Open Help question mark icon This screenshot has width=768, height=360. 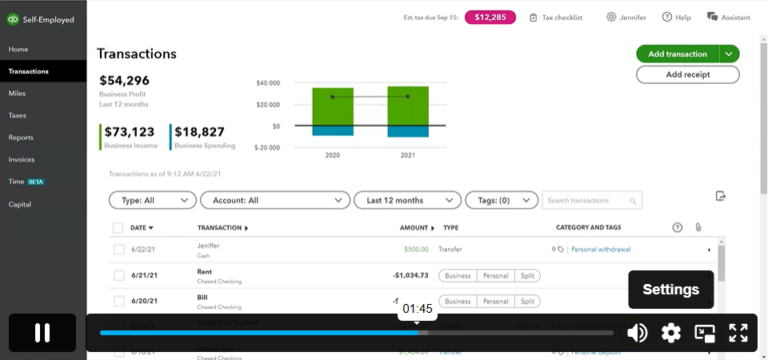click(x=667, y=17)
